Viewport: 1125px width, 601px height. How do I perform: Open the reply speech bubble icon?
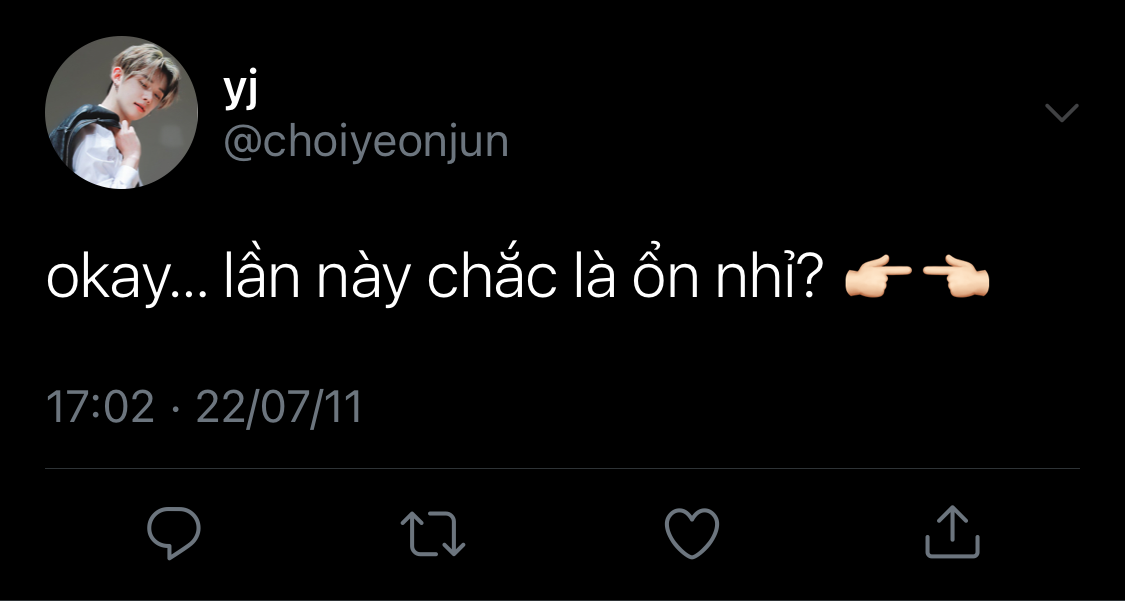tap(174, 533)
